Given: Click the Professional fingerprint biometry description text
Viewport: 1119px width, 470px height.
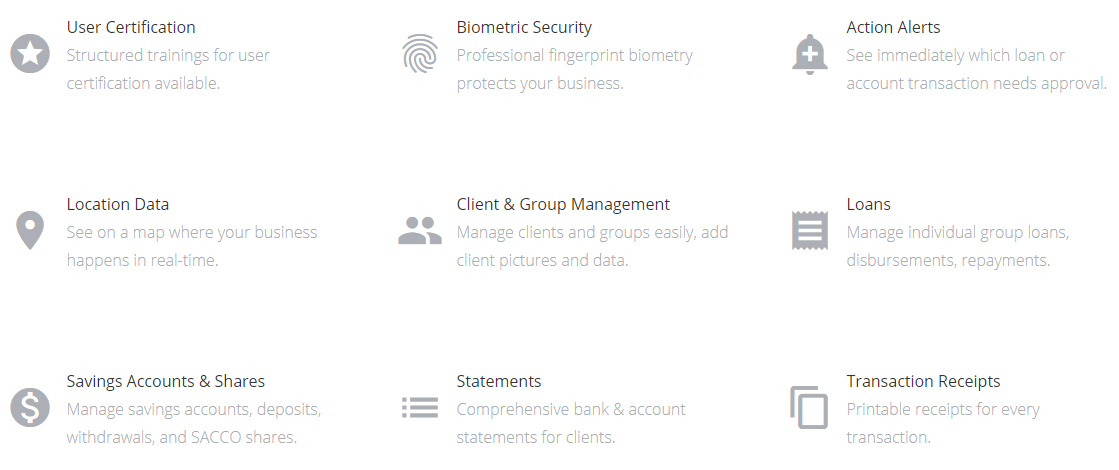Looking at the screenshot, I should (574, 69).
